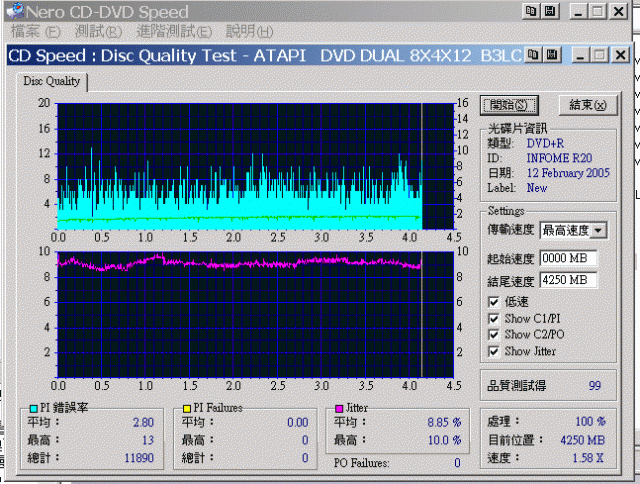Click the PI Failures average 0.00
This screenshot has height=484, width=640.
[x=298, y=422]
